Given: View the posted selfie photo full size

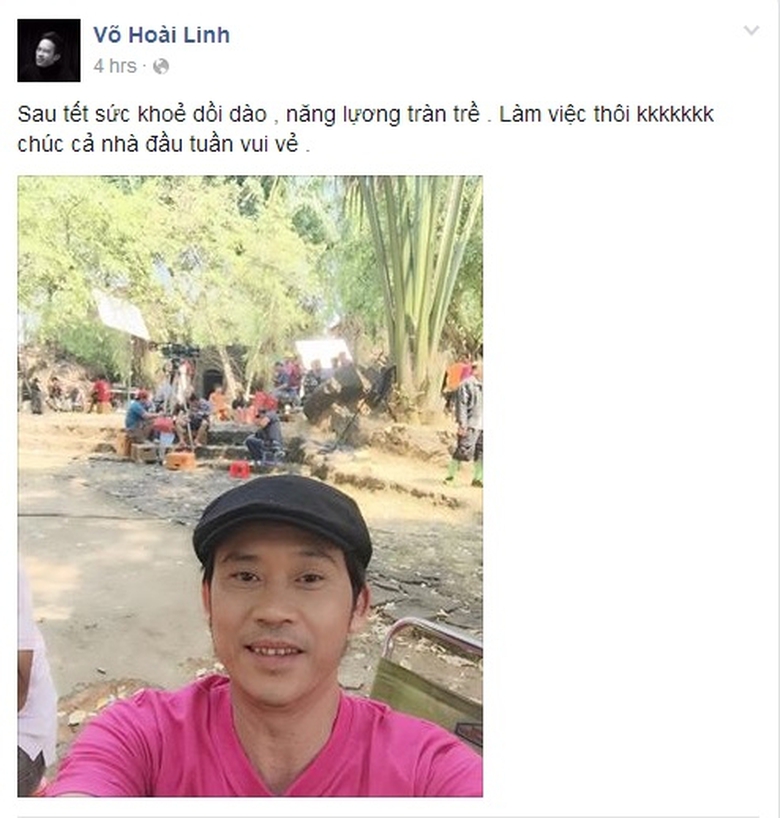Looking at the screenshot, I should pyautogui.click(x=250, y=486).
